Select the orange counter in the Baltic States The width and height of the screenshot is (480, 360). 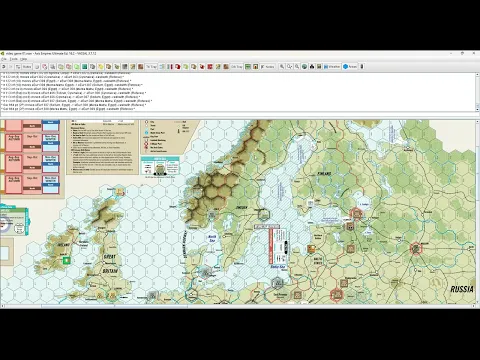[x=311, y=249]
